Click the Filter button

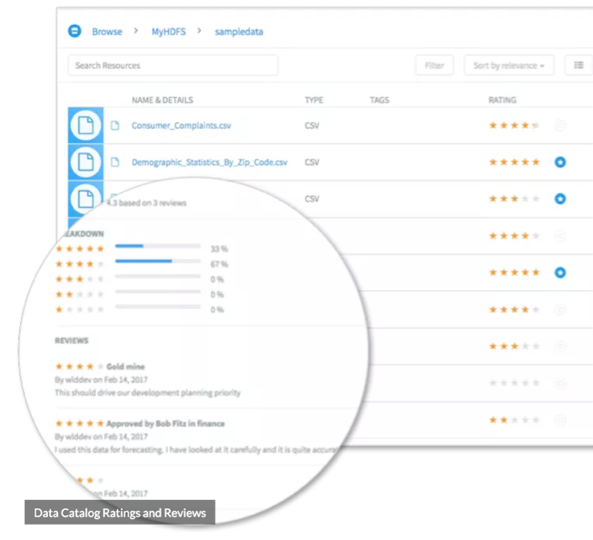[434, 65]
